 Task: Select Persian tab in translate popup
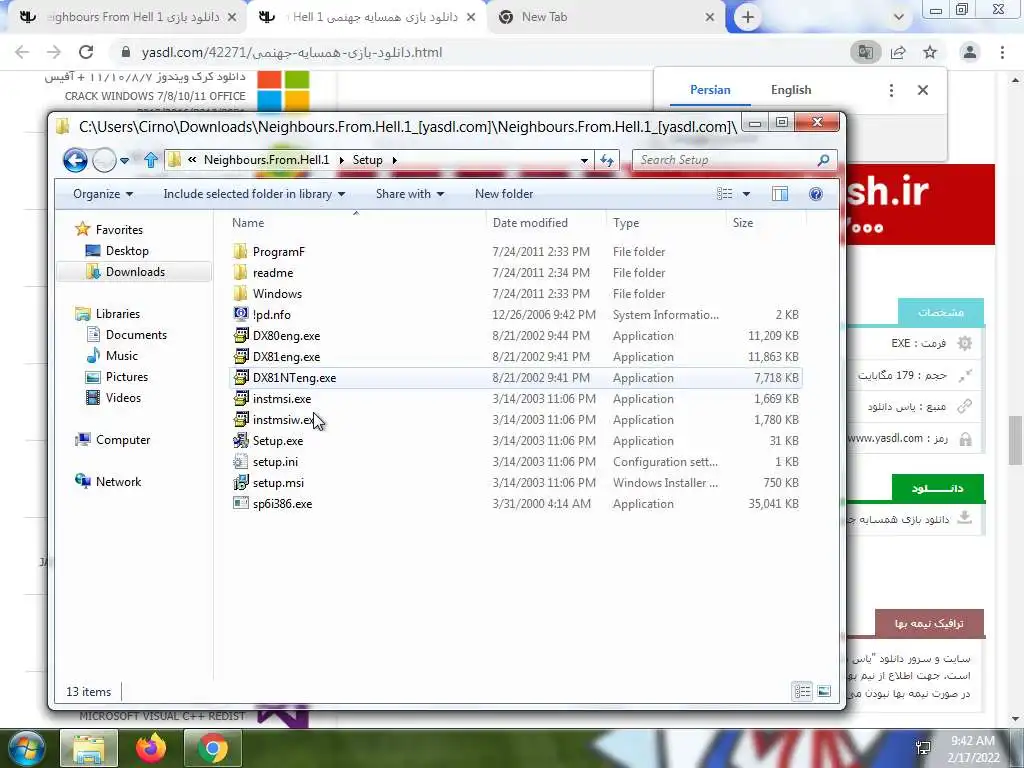[710, 90]
